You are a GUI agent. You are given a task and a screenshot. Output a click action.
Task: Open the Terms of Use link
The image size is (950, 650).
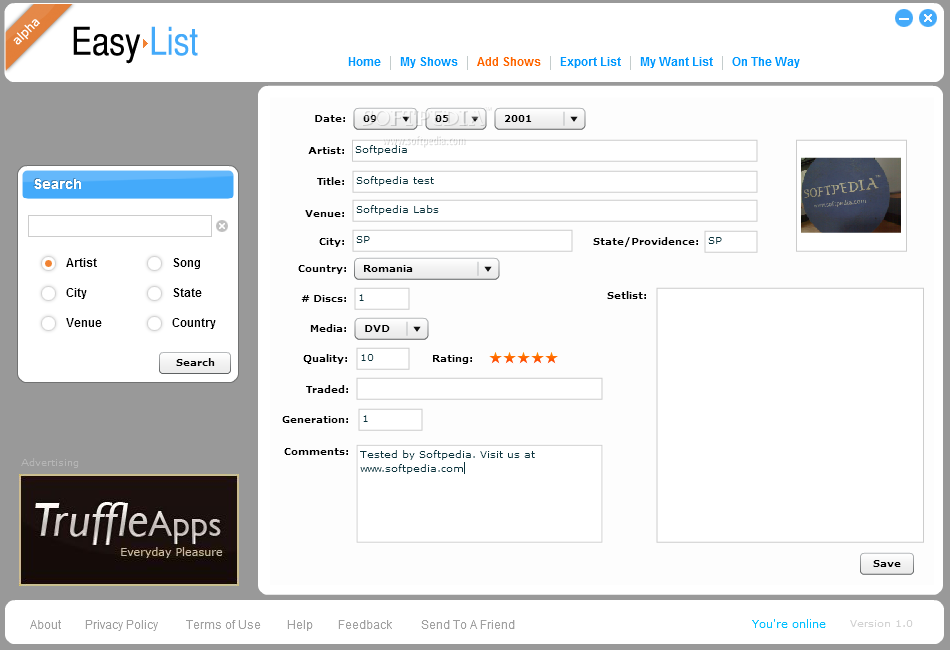pyautogui.click(x=223, y=625)
